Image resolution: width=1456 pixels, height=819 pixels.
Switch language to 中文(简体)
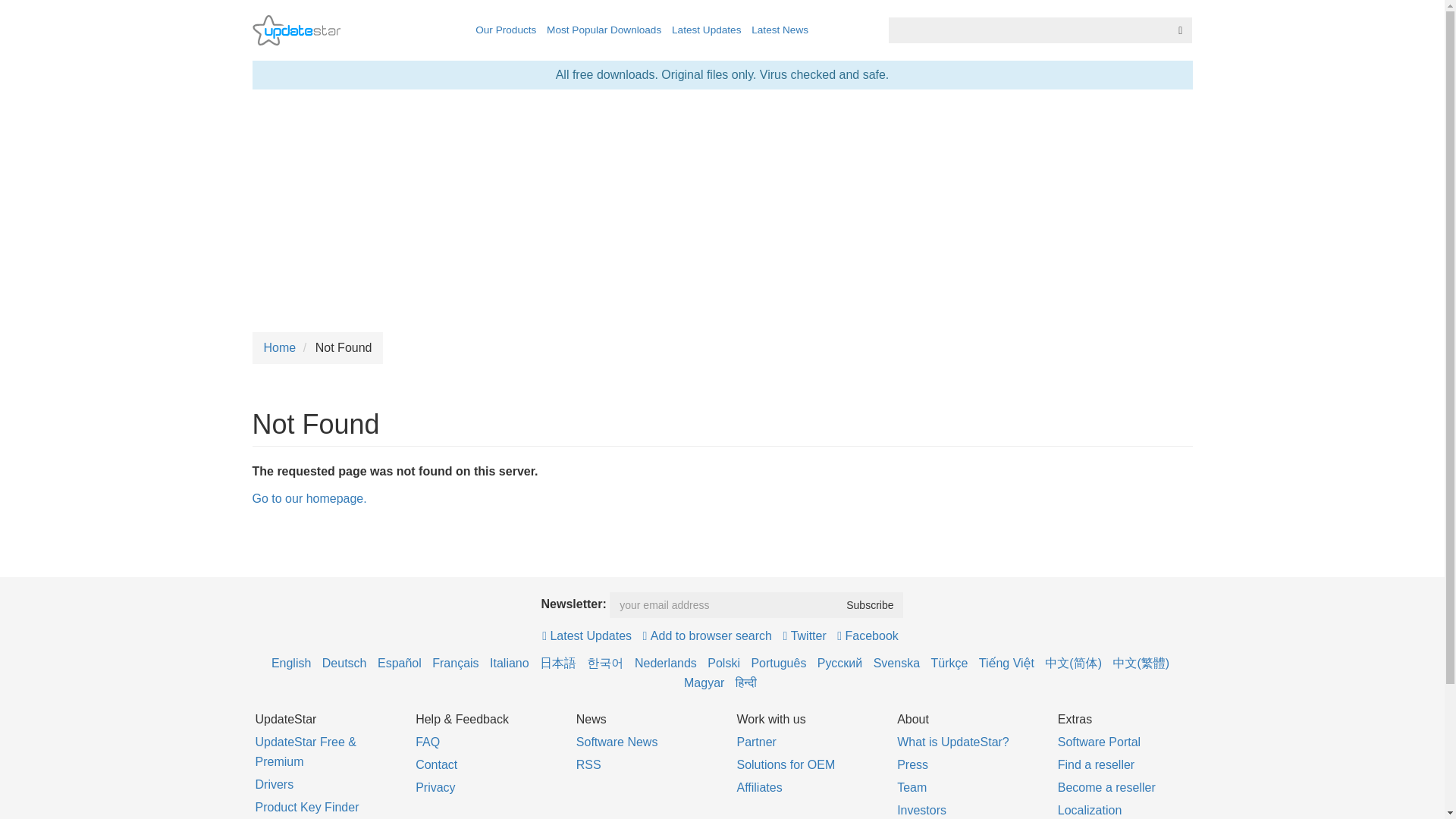pos(1073,664)
